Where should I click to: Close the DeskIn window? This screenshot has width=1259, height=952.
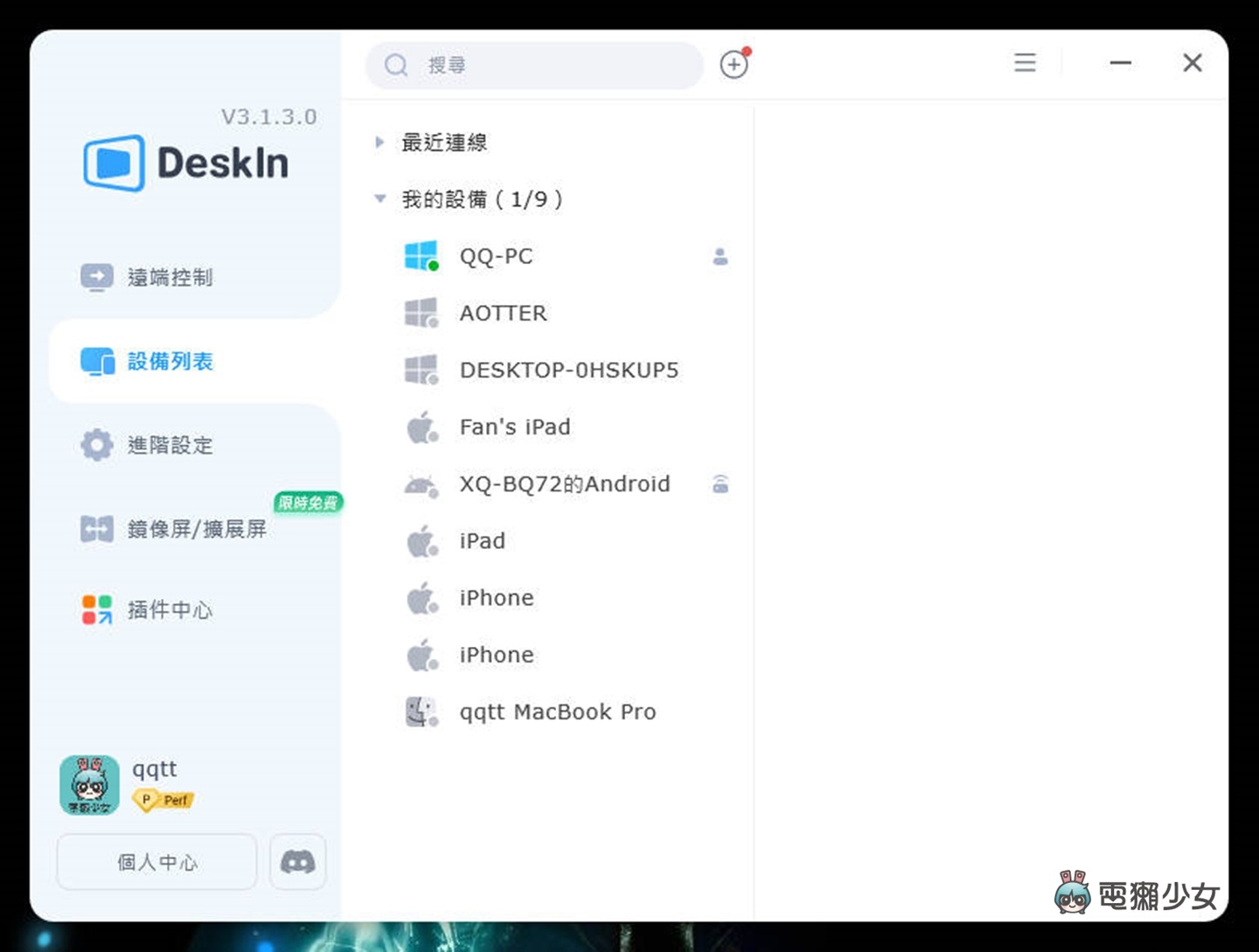pos(1193,63)
